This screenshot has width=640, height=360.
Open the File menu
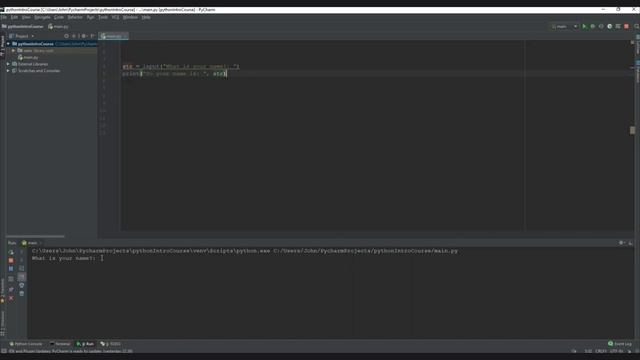pos(4,17)
